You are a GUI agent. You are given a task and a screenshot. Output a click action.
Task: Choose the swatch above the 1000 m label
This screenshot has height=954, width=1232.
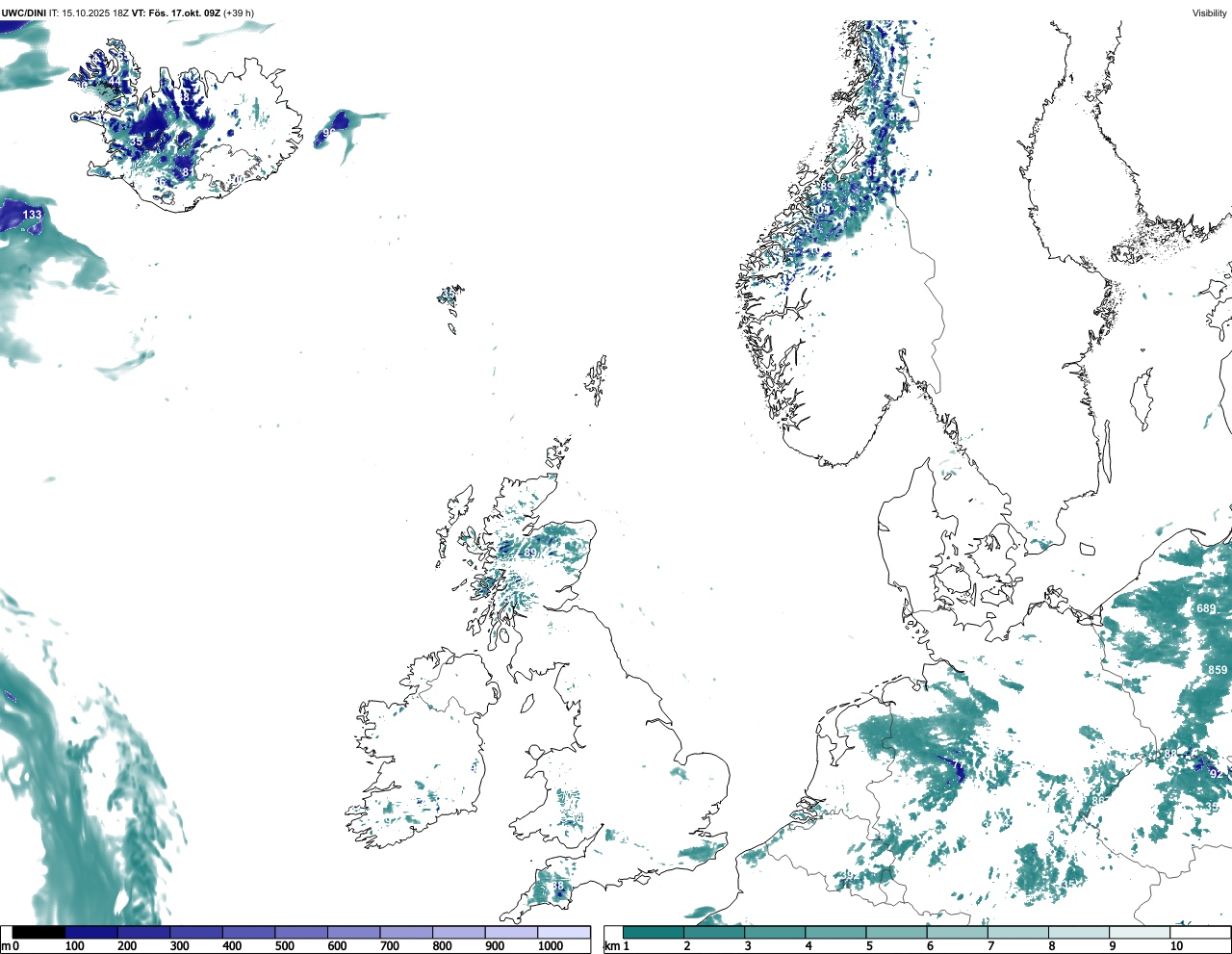[x=564, y=932]
